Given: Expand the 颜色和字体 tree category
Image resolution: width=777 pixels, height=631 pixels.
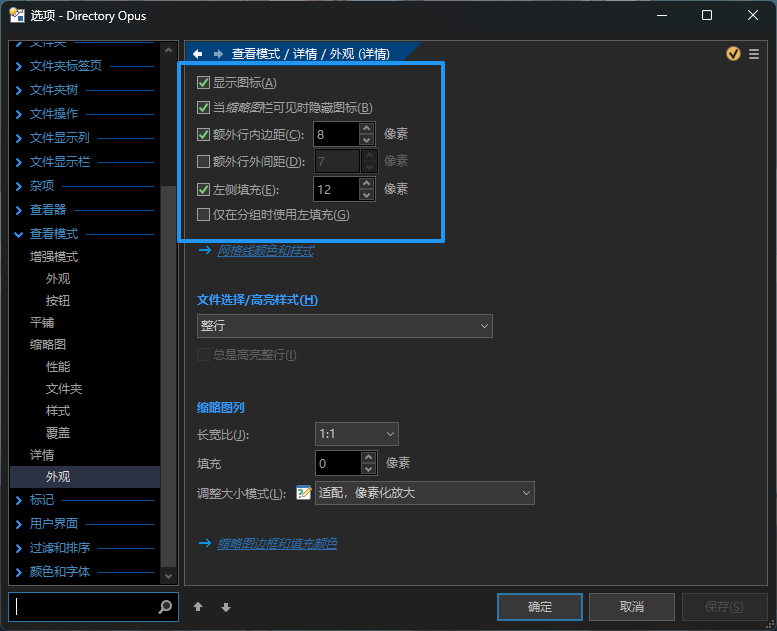Looking at the screenshot, I should 20,572.
